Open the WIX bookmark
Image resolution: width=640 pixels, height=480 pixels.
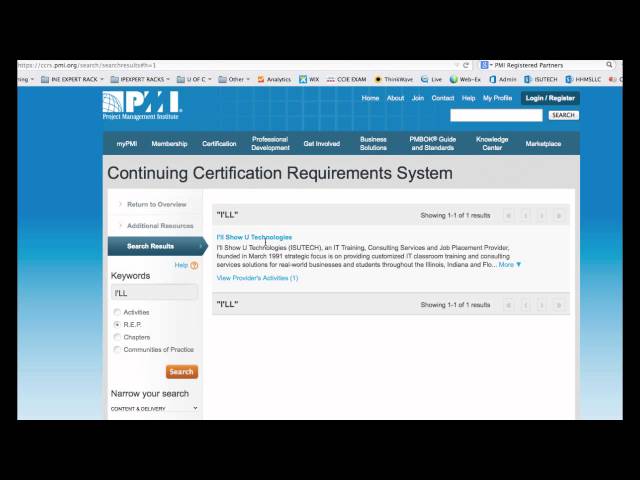[x=309, y=80]
